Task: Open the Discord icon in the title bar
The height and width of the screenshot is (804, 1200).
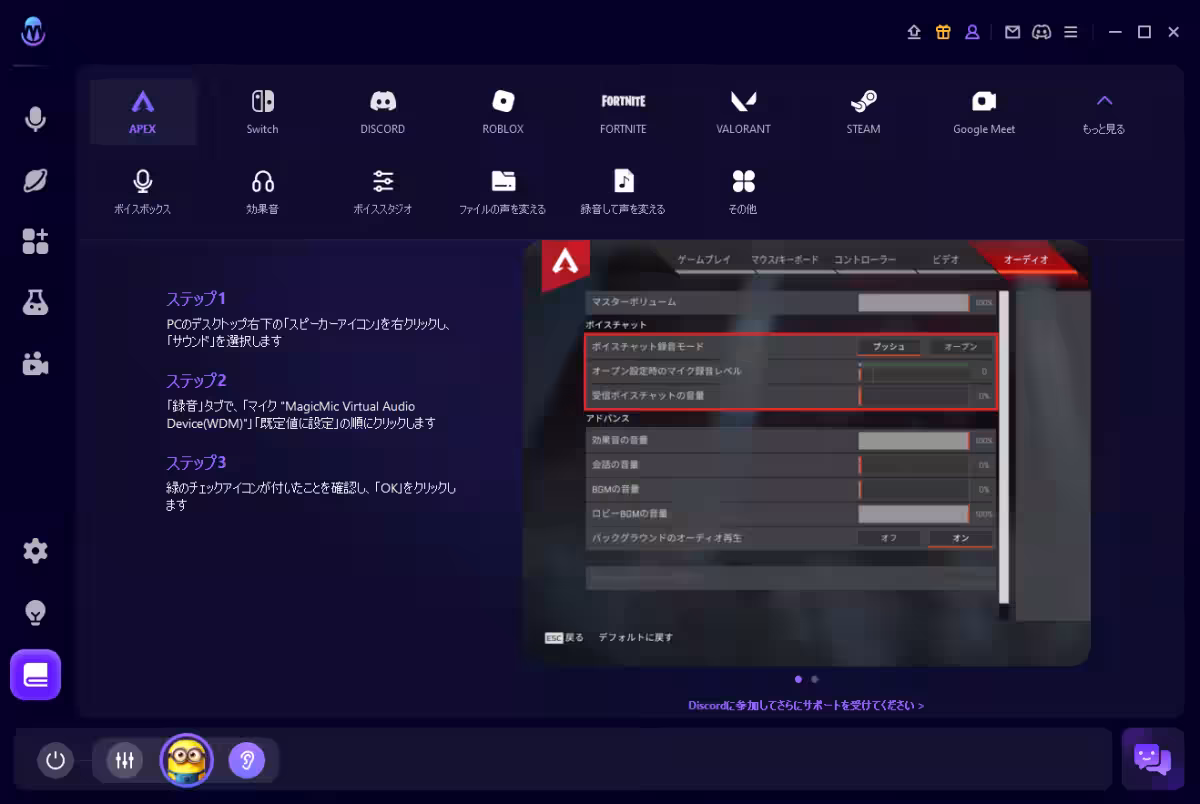Action: click(x=1041, y=31)
